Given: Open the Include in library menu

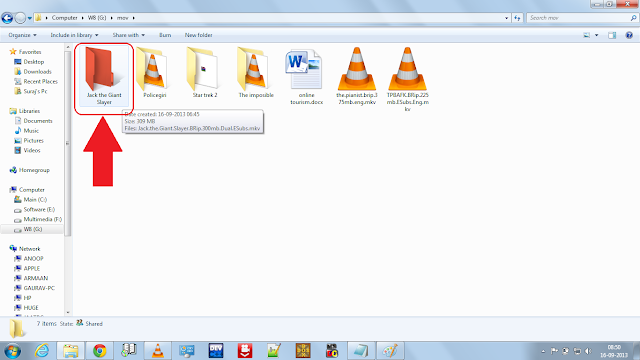Looking at the screenshot, I should coord(74,35).
